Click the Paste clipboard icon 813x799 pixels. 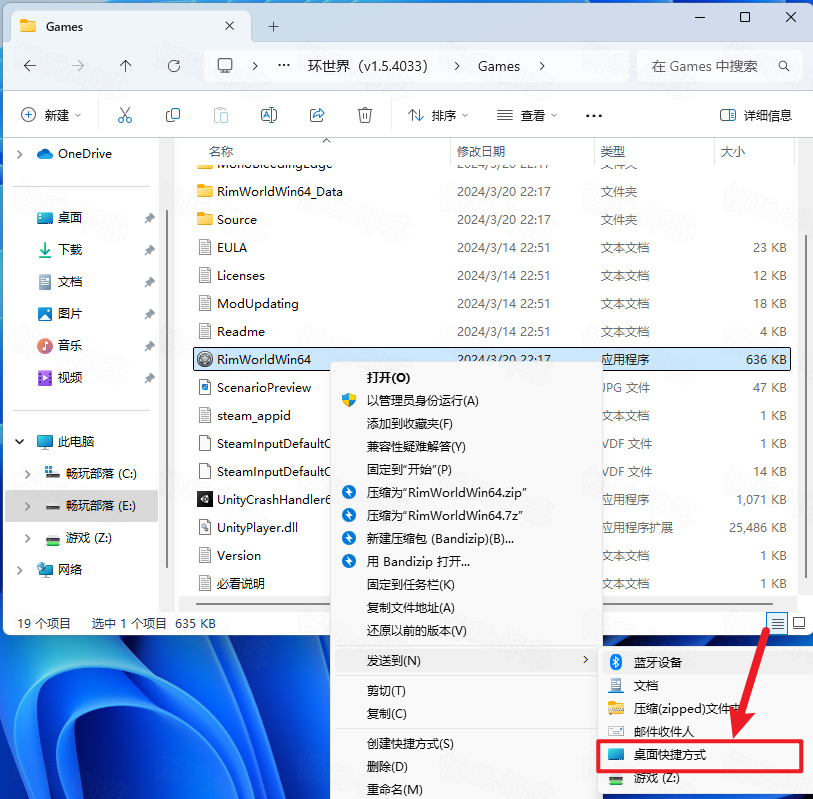pyautogui.click(x=220, y=115)
